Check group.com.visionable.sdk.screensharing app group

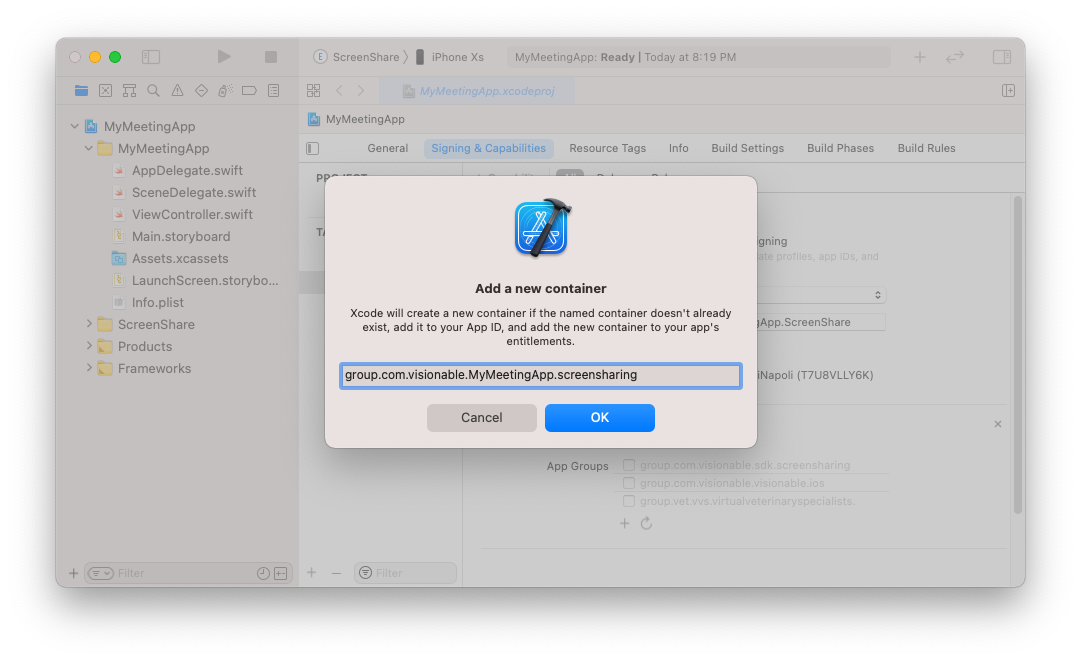click(629, 465)
